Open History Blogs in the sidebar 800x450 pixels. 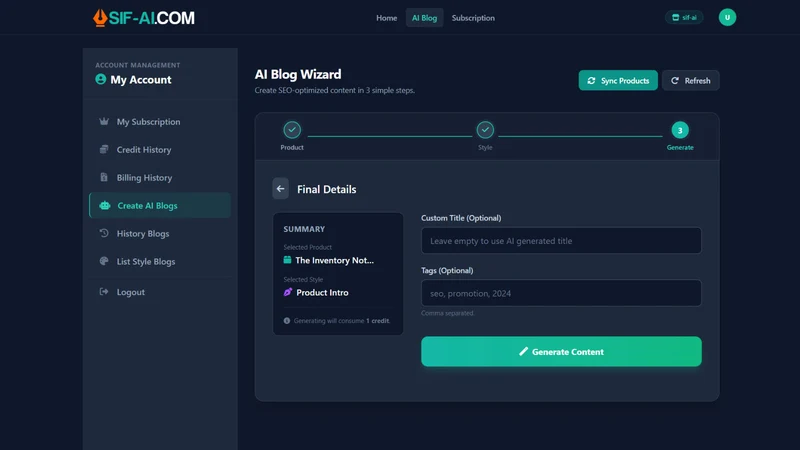tap(160, 233)
